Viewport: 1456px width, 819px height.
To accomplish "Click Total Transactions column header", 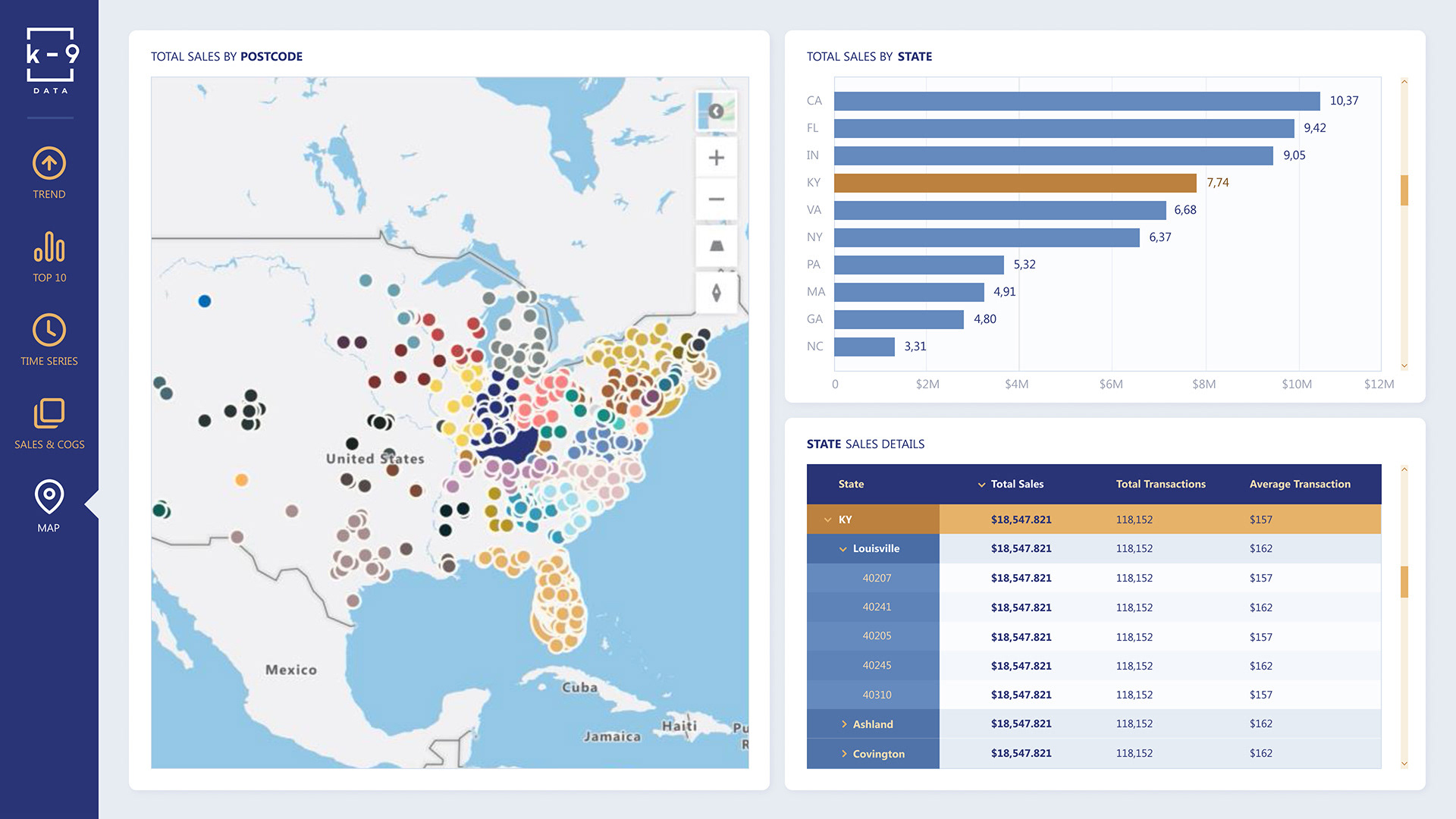I will point(1160,484).
